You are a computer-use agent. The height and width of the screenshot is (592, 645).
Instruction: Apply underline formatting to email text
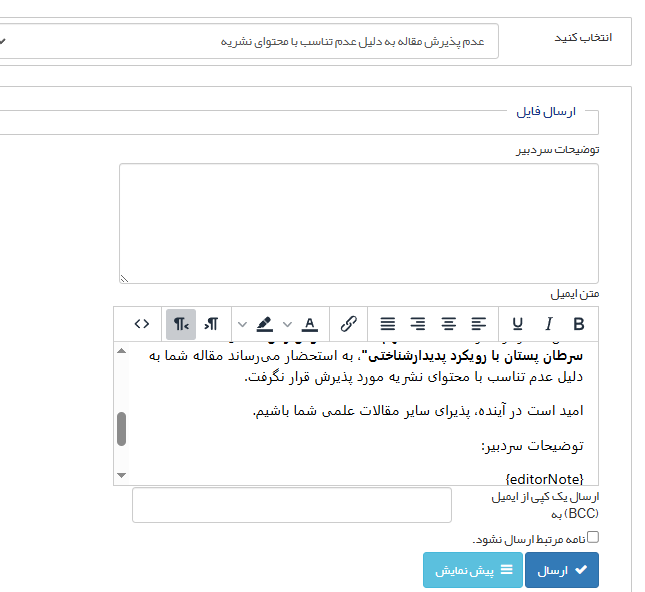(517, 324)
